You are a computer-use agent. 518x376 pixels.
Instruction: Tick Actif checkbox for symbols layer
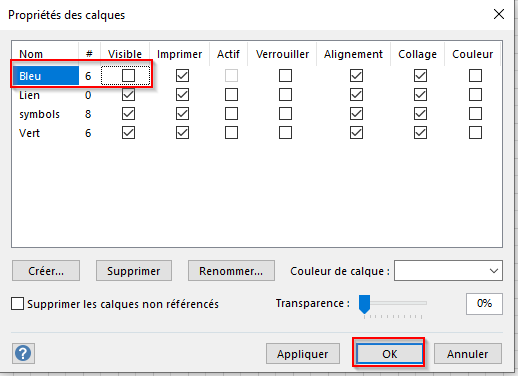coord(231,114)
